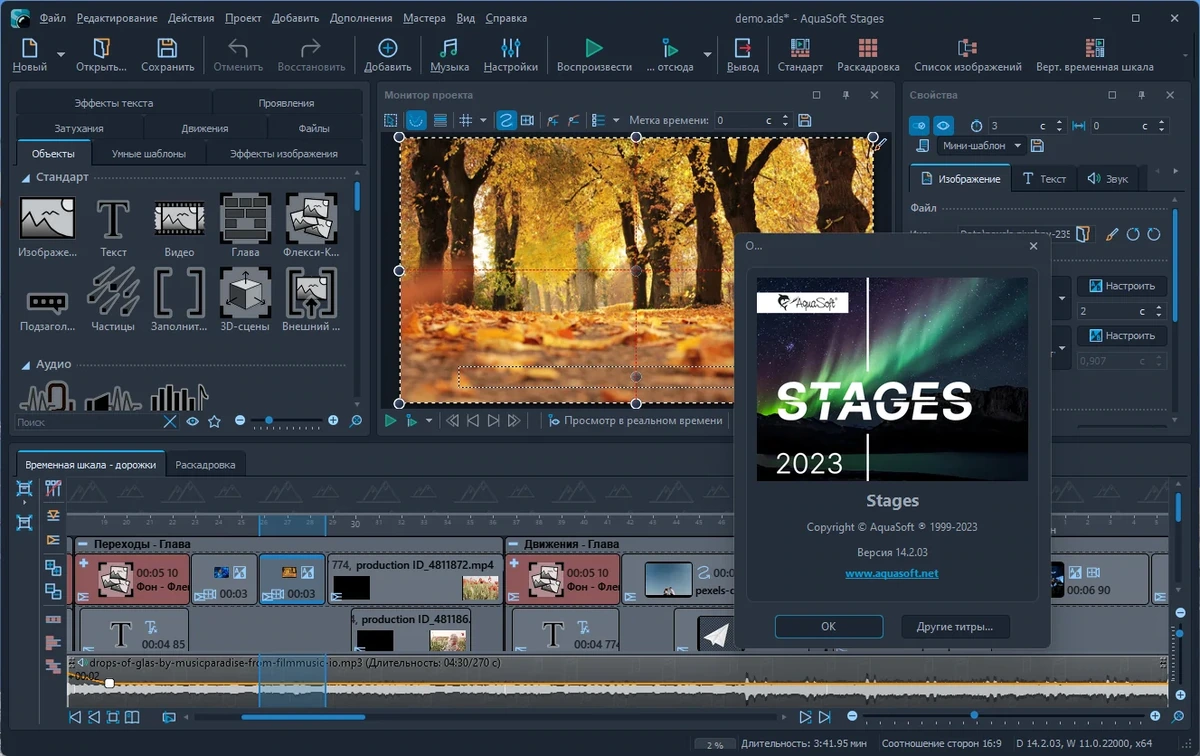Switch to the Текст properties tab

click(x=1043, y=179)
